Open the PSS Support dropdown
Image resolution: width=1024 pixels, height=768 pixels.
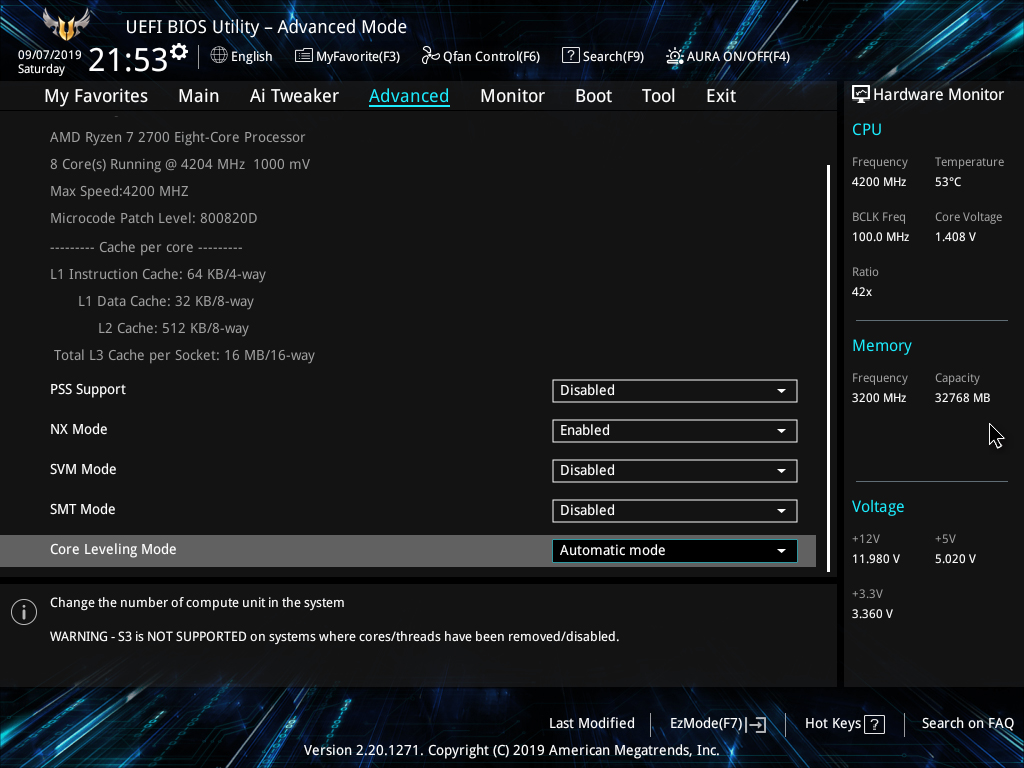(x=675, y=391)
